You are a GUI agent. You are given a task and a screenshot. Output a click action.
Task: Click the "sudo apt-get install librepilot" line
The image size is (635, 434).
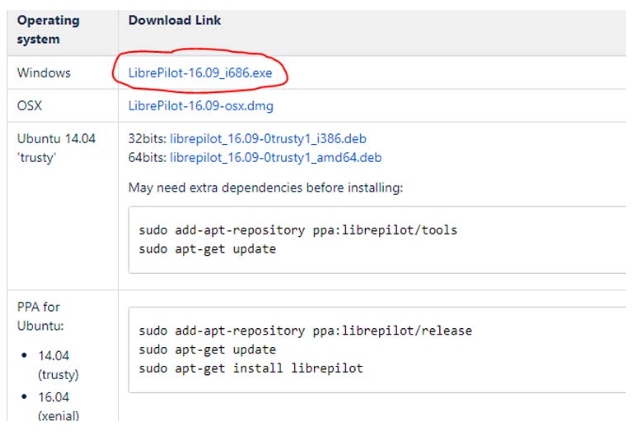pos(251,368)
